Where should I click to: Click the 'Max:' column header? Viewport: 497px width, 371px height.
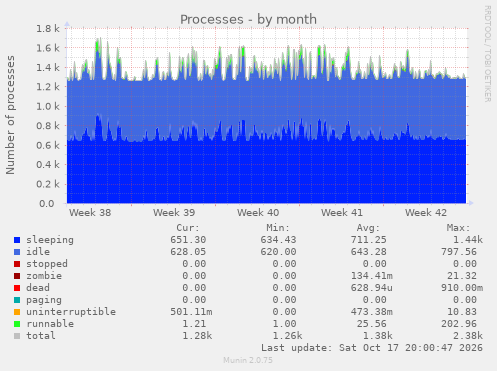coord(458,228)
